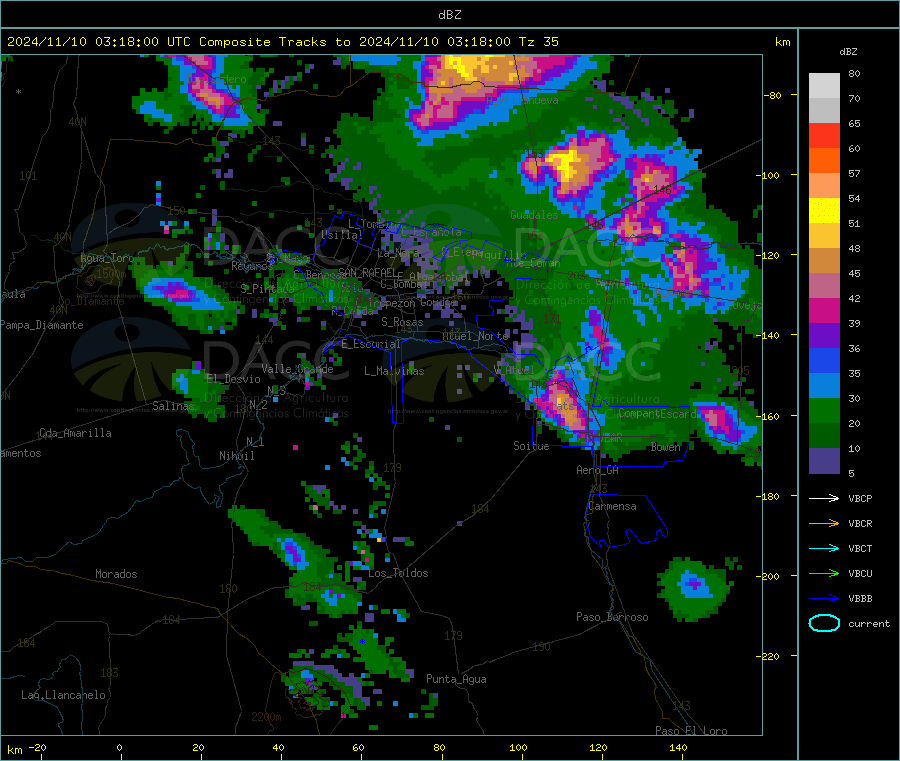900x761 pixels.
Task: Click the blue district outline around Carmensa
Action: pos(627,521)
